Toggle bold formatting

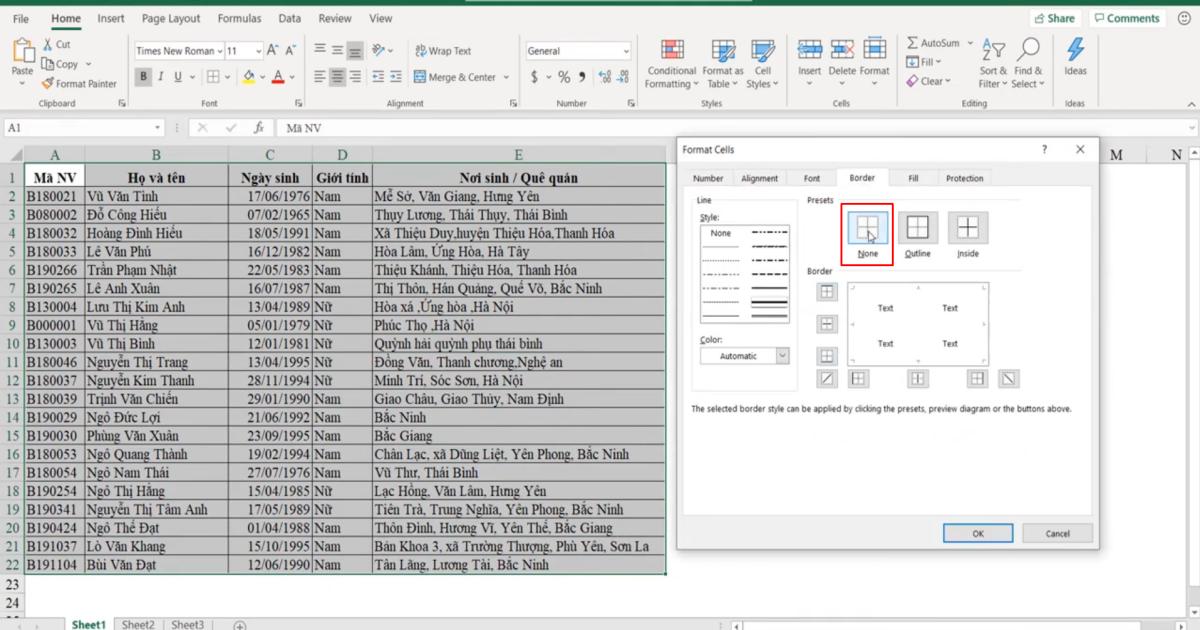[142, 75]
